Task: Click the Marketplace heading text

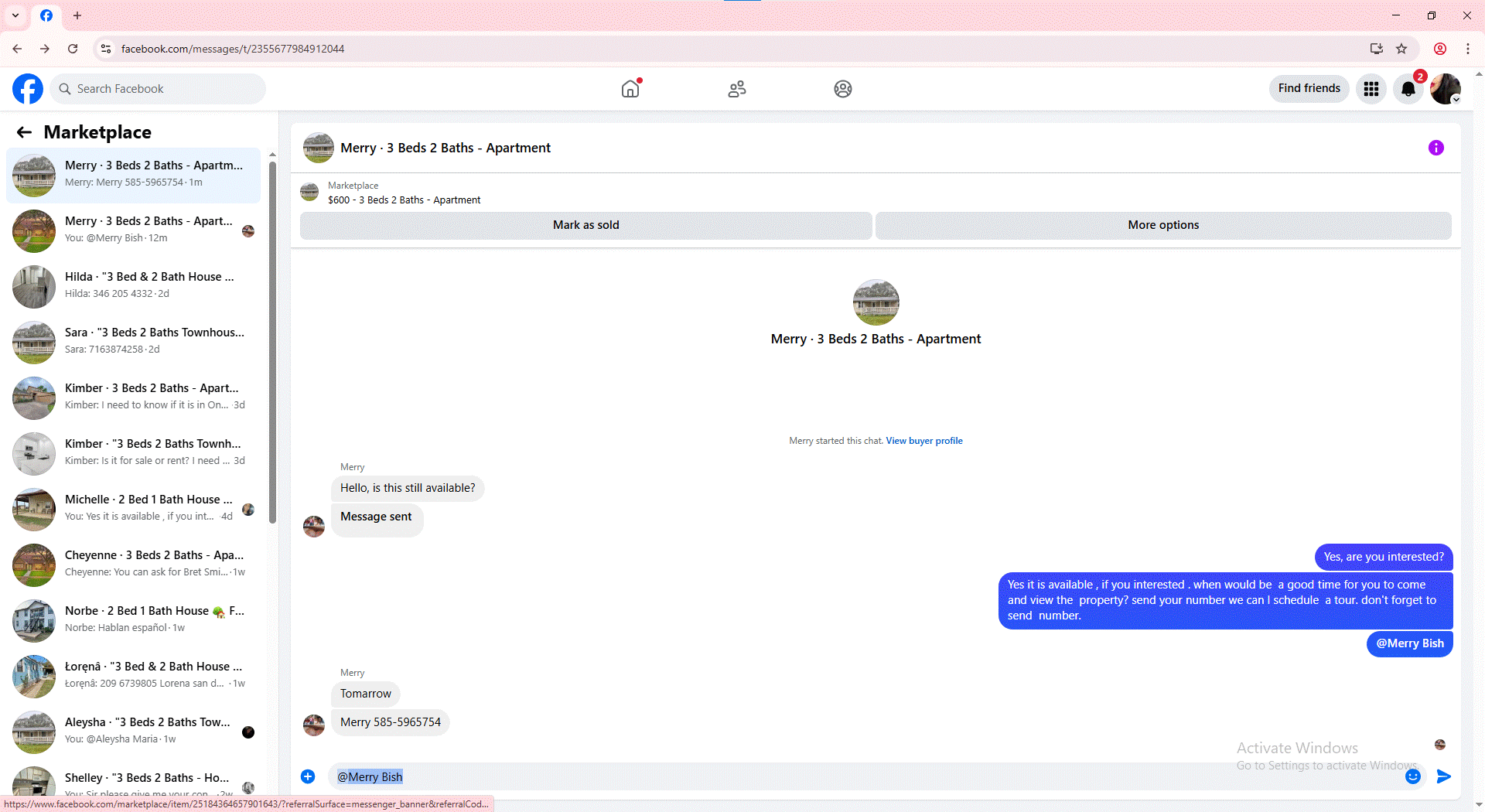Action: (x=97, y=132)
